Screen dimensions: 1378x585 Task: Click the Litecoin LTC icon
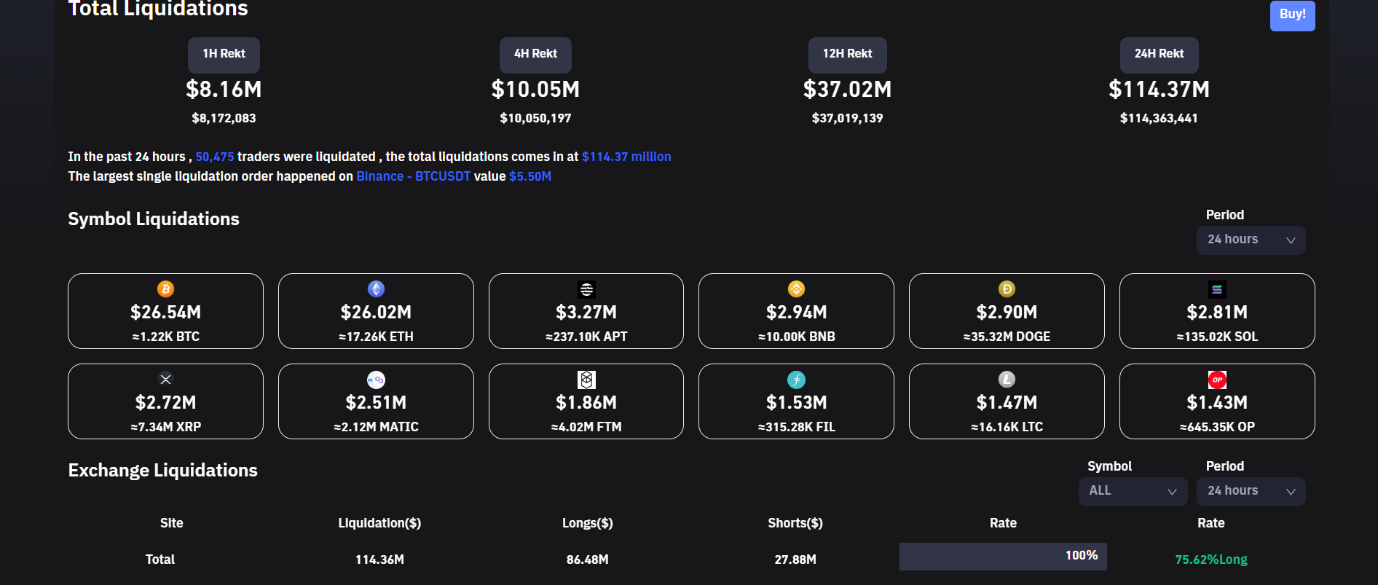pyautogui.click(x=1007, y=380)
